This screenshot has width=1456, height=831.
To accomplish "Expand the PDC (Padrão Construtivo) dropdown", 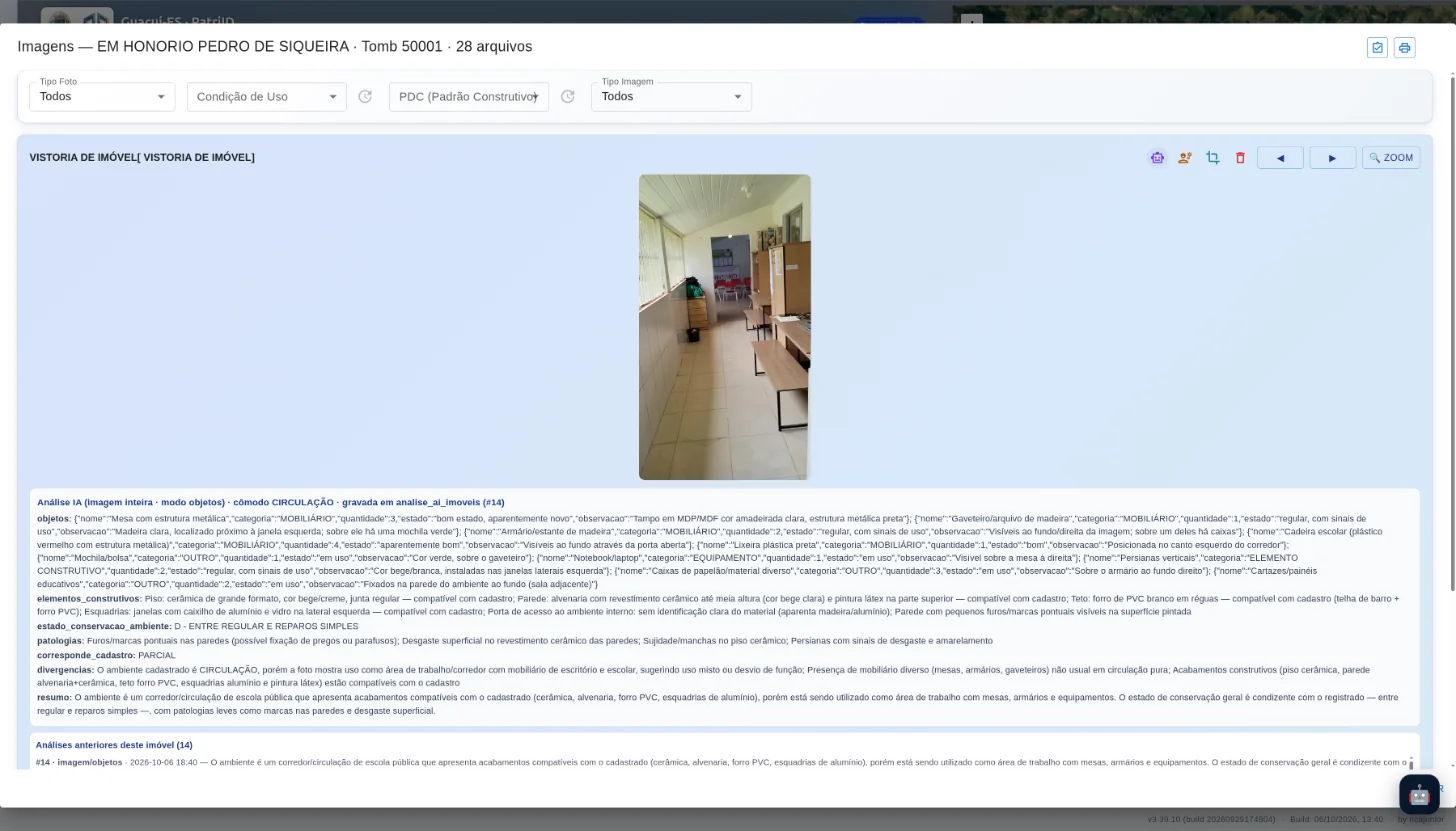I will (x=469, y=97).
